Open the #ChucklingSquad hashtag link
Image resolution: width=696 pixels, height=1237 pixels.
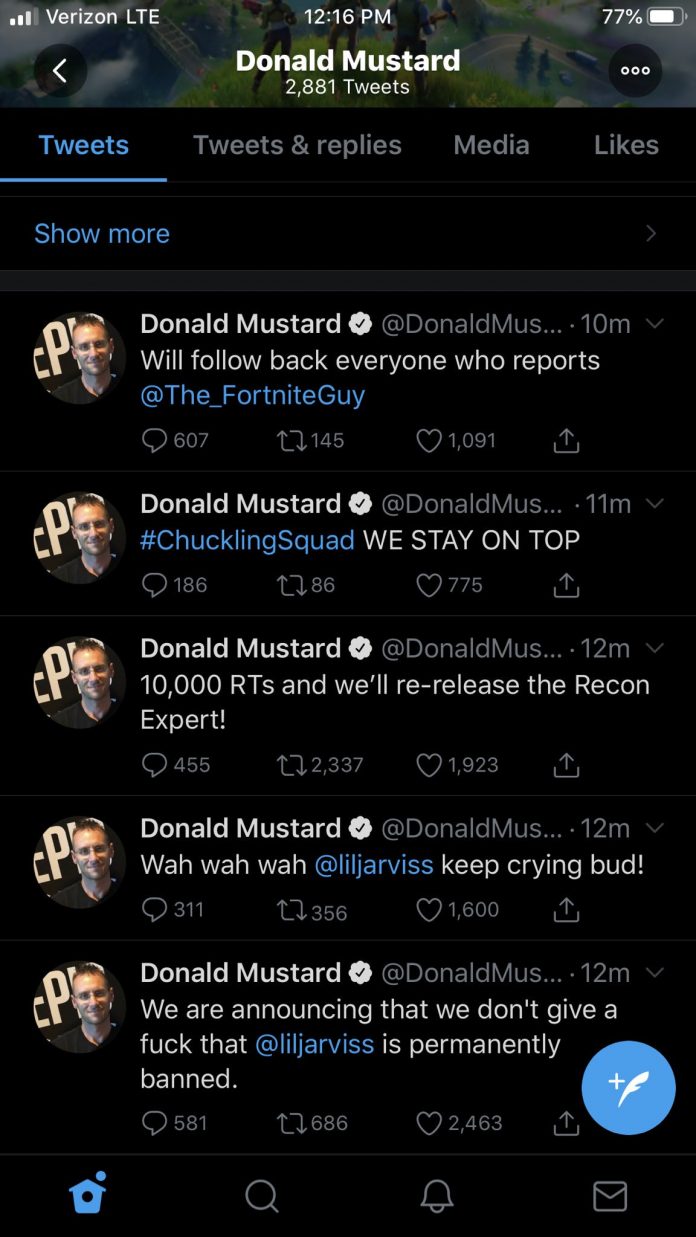247,540
